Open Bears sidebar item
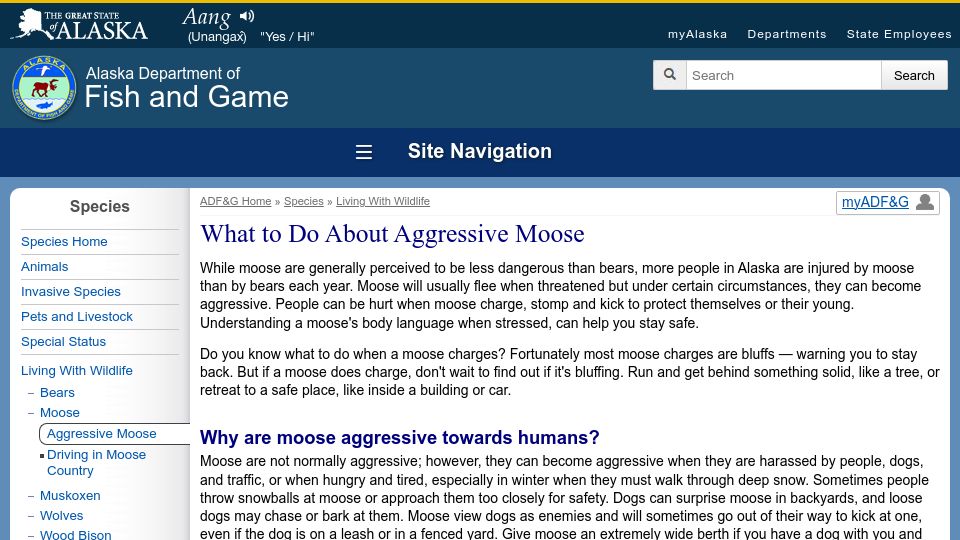 click(x=58, y=393)
